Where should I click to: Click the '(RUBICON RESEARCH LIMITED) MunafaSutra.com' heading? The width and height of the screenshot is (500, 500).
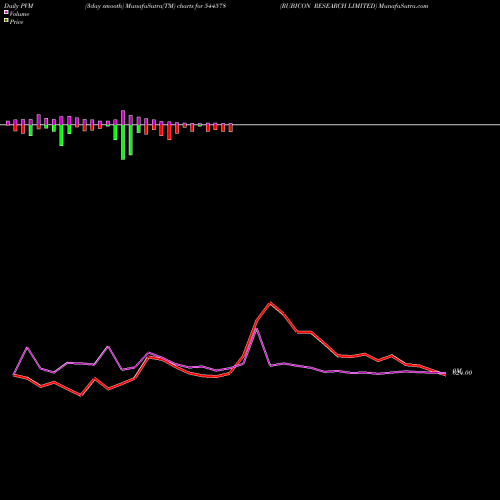coord(354,6)
